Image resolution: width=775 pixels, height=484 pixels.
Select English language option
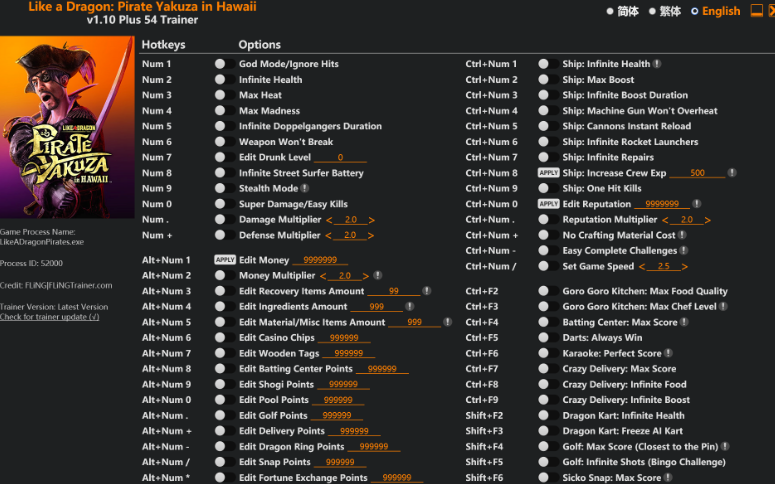click(716, 11)
